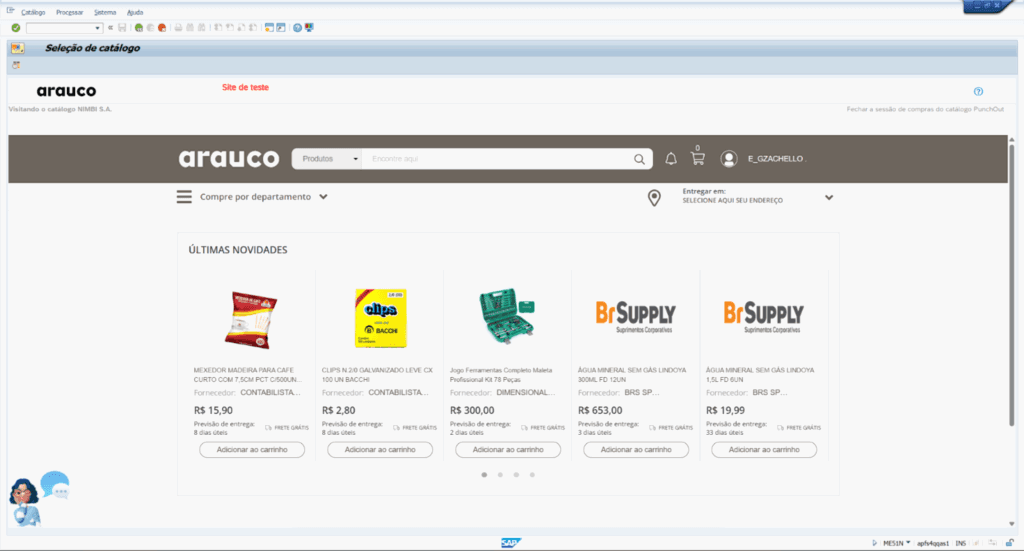
Task: Click the R$ 653,00 price
Action: (600, 411)
